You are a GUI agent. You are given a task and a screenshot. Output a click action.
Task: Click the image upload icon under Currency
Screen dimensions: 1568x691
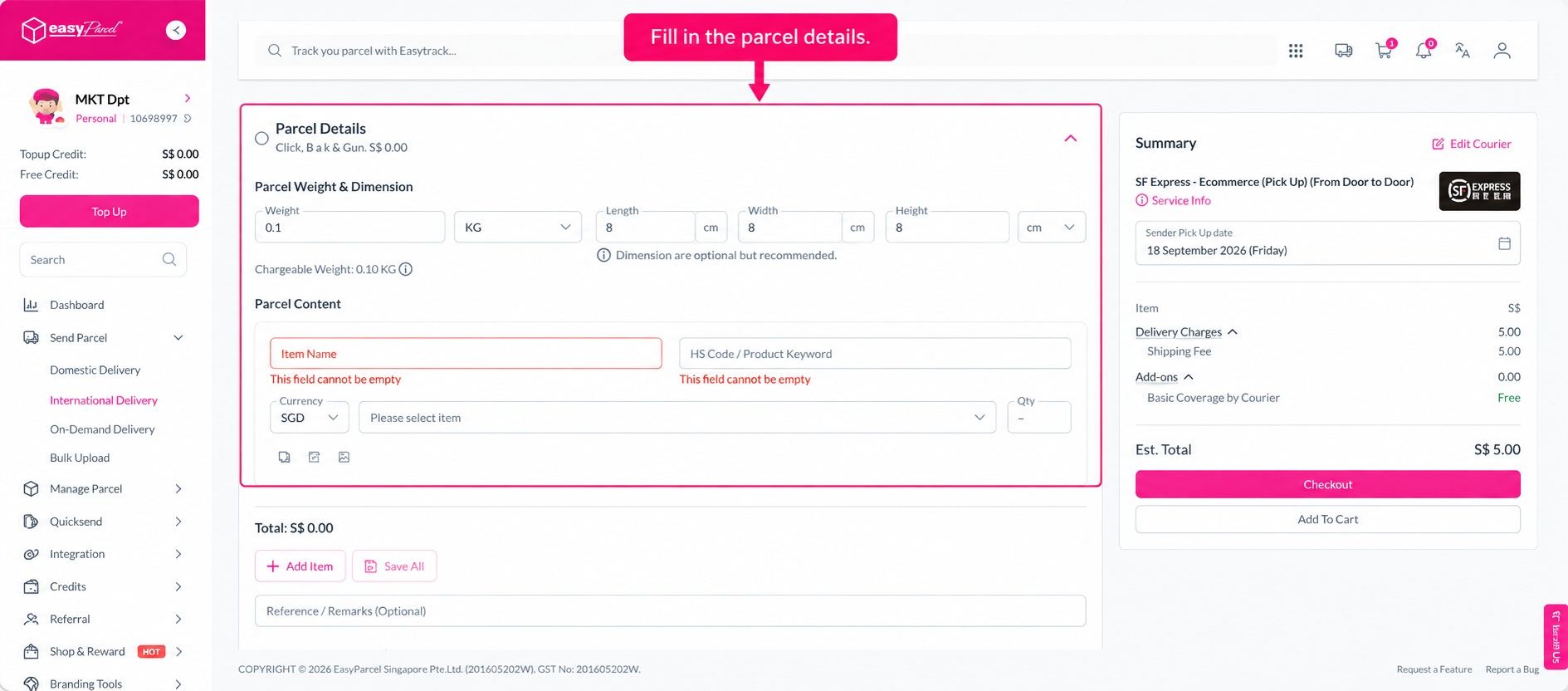[344, 457]
